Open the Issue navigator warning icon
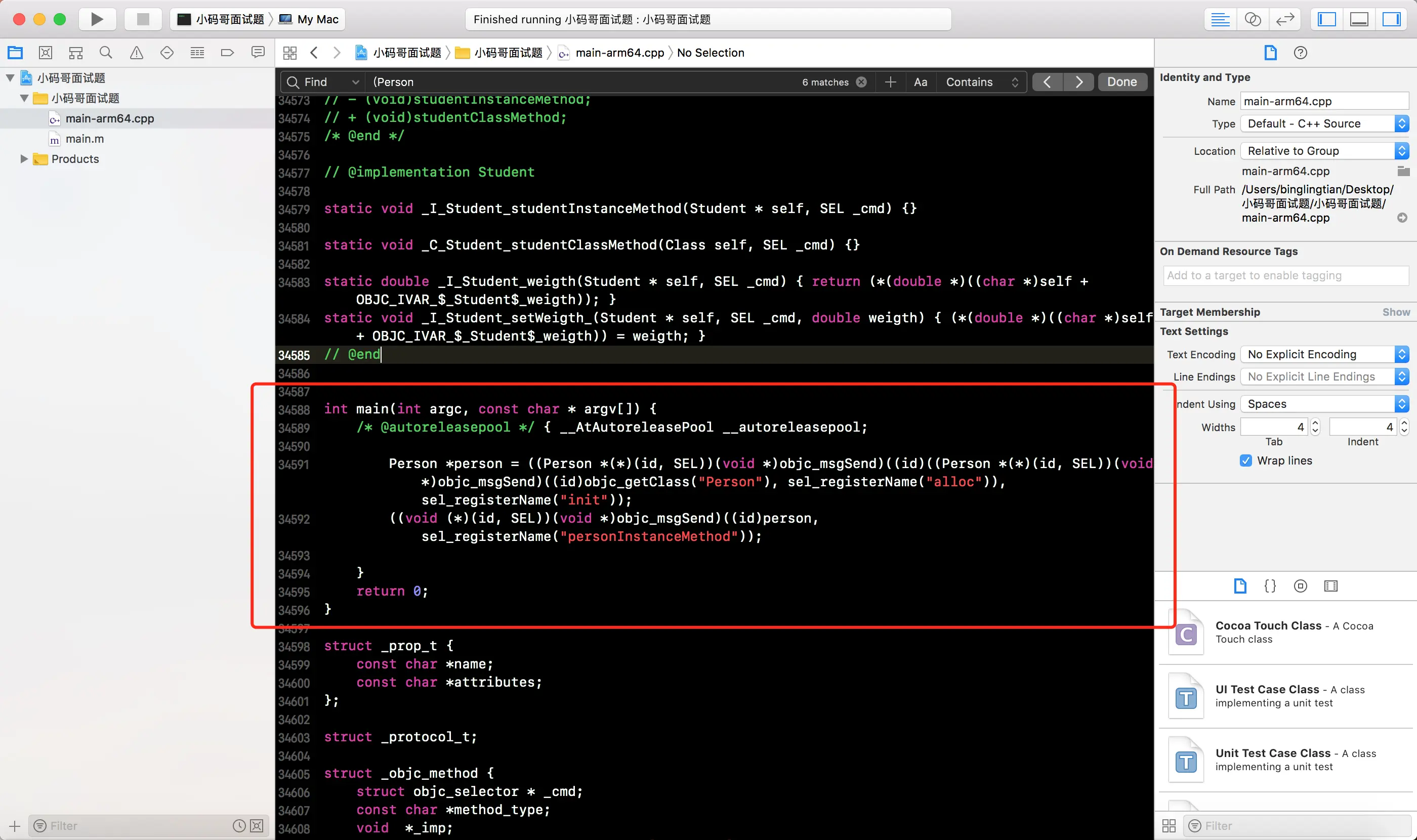Screen dimensions: 1417x840 coord(137,53)
